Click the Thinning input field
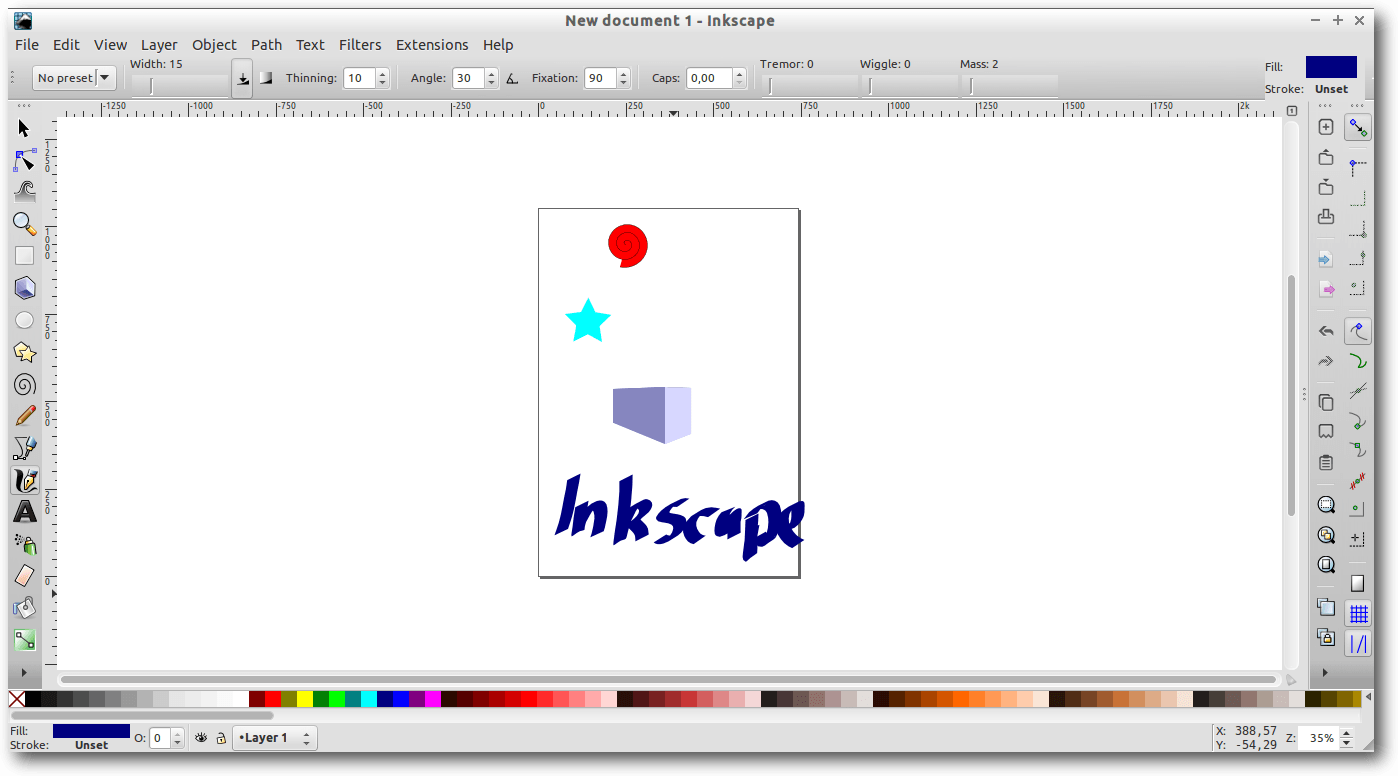The image size is (1398, 776). tap(359, 78)
